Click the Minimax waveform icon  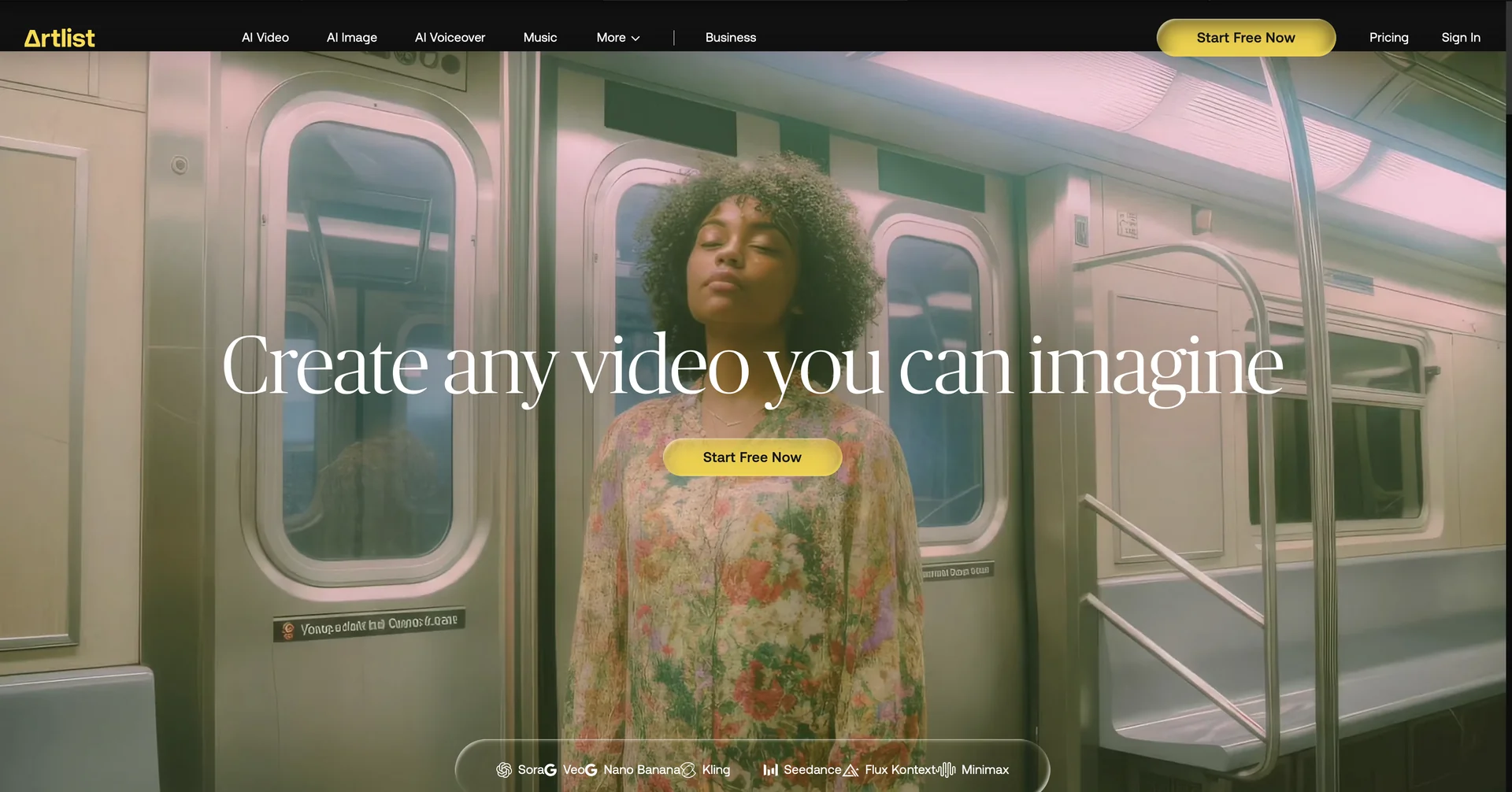click(947, 770)
